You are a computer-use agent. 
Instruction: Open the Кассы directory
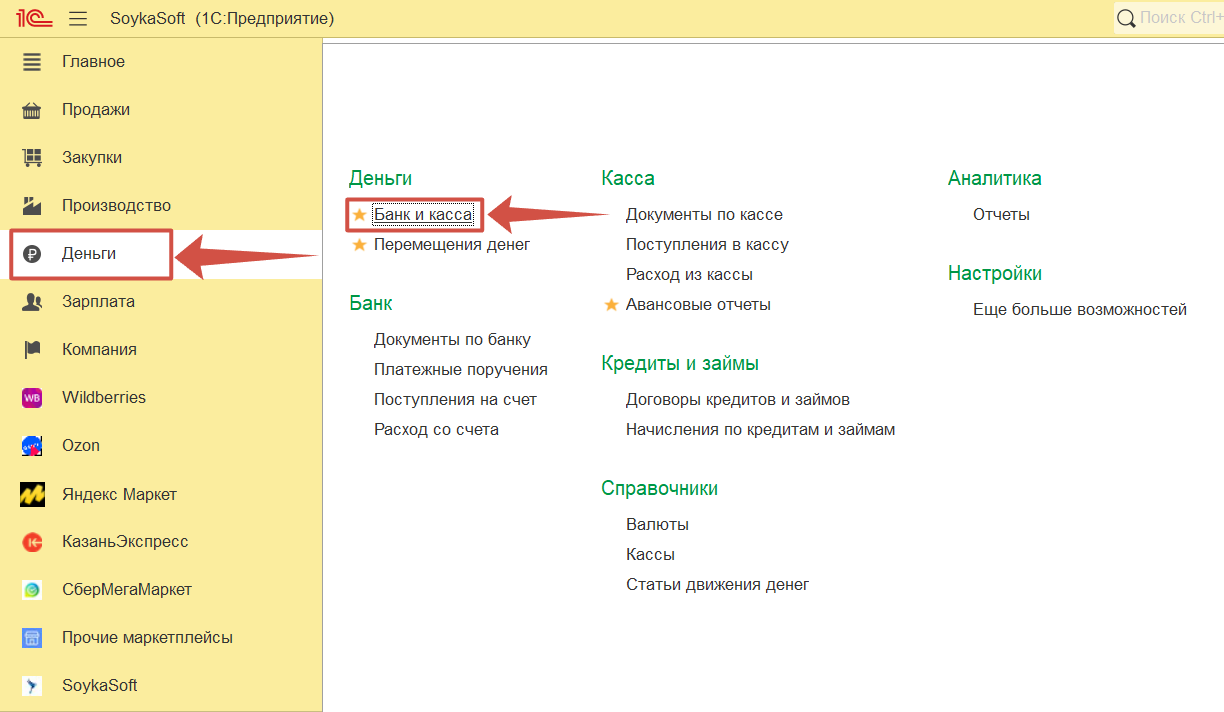(x=650, y=554)
